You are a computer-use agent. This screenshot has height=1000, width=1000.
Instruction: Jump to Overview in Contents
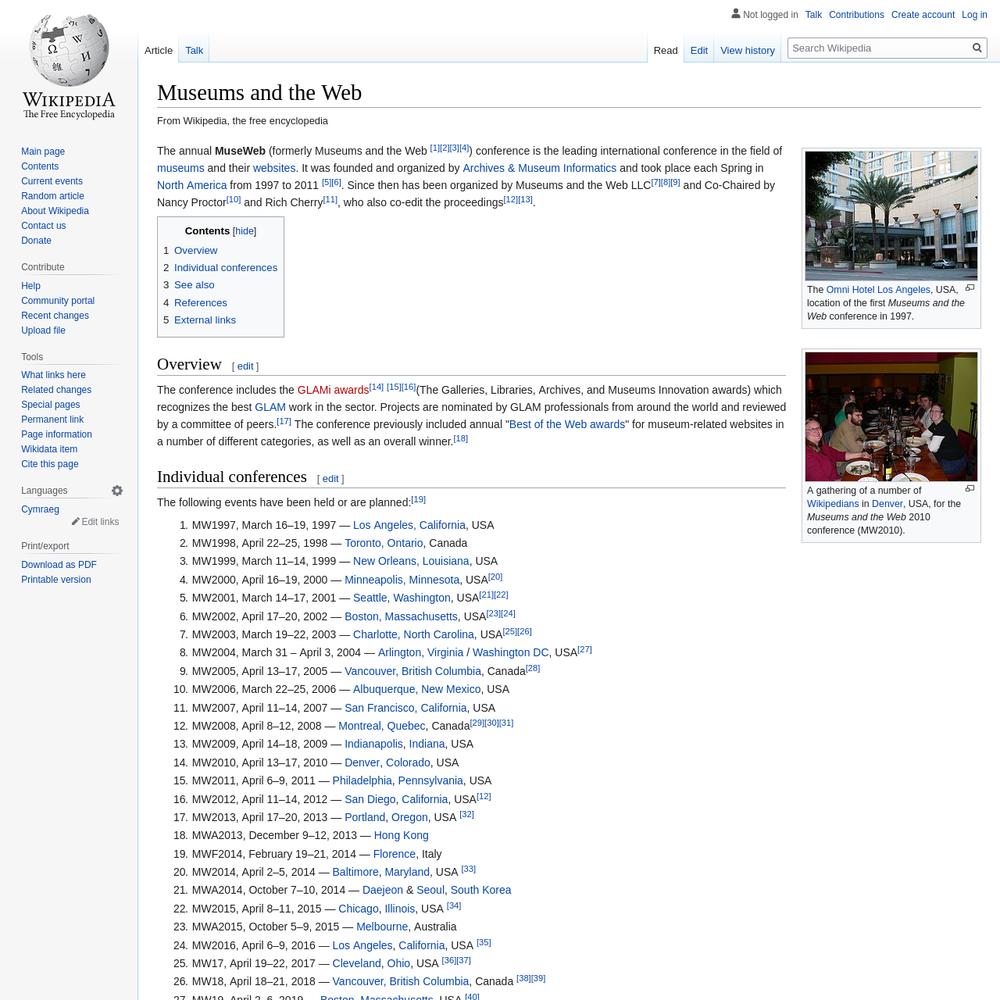(x=195, y=251)
